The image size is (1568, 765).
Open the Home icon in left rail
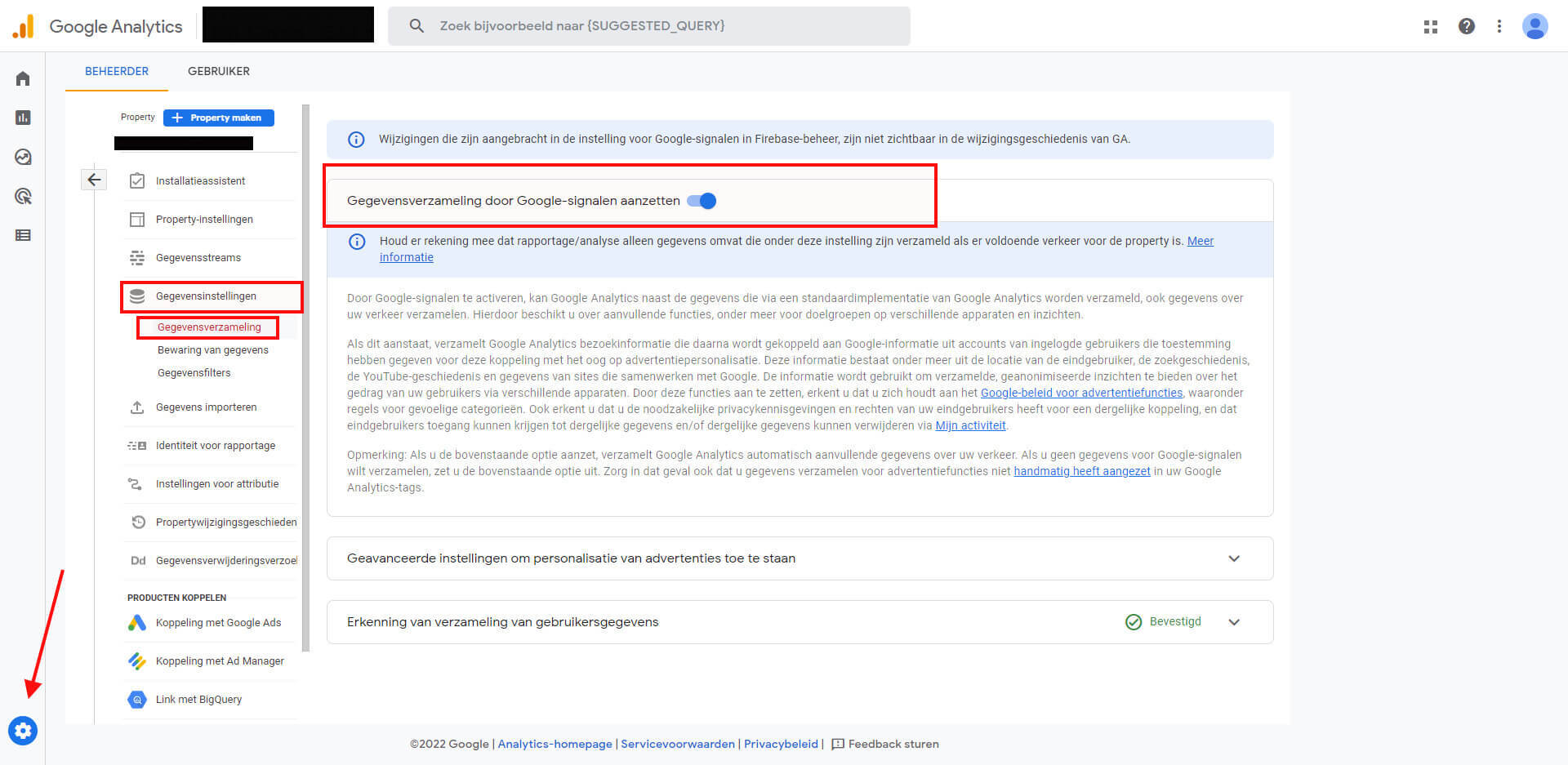(x=23, y=78)
